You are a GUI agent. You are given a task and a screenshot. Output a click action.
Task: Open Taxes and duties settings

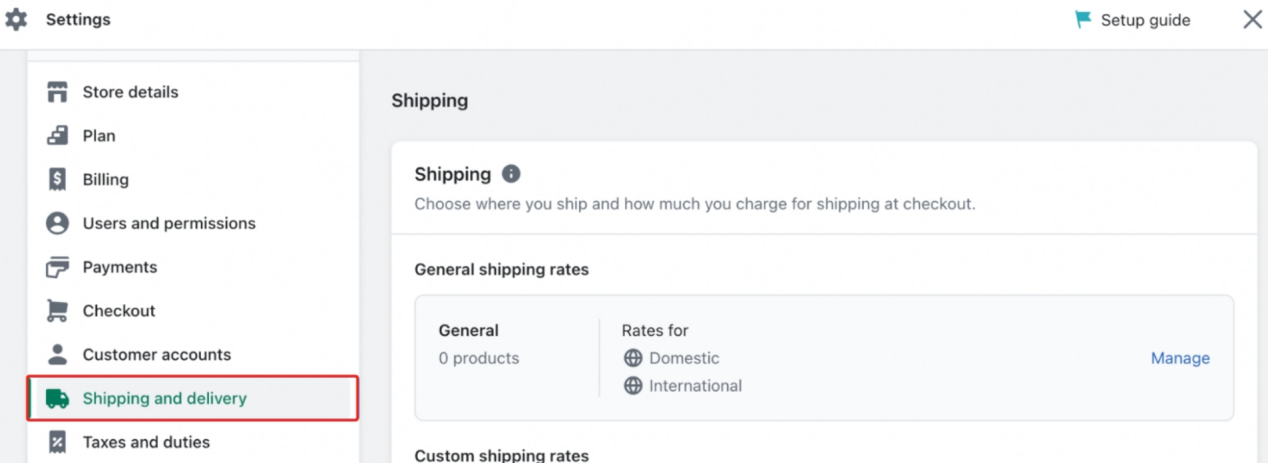(x=146, y=442)
